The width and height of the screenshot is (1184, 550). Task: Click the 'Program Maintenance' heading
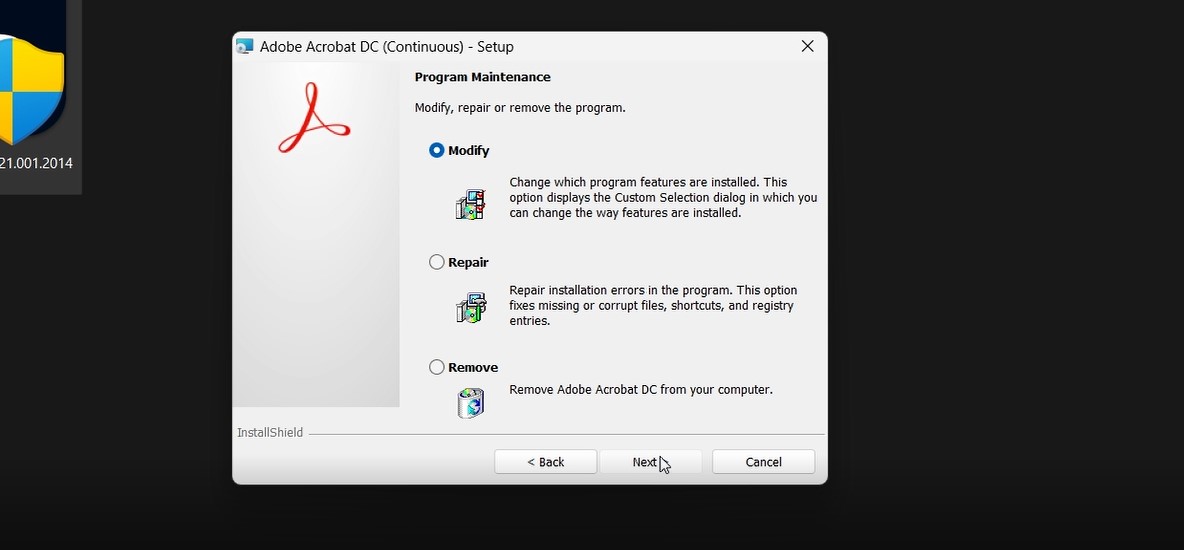tap(483, 77)
